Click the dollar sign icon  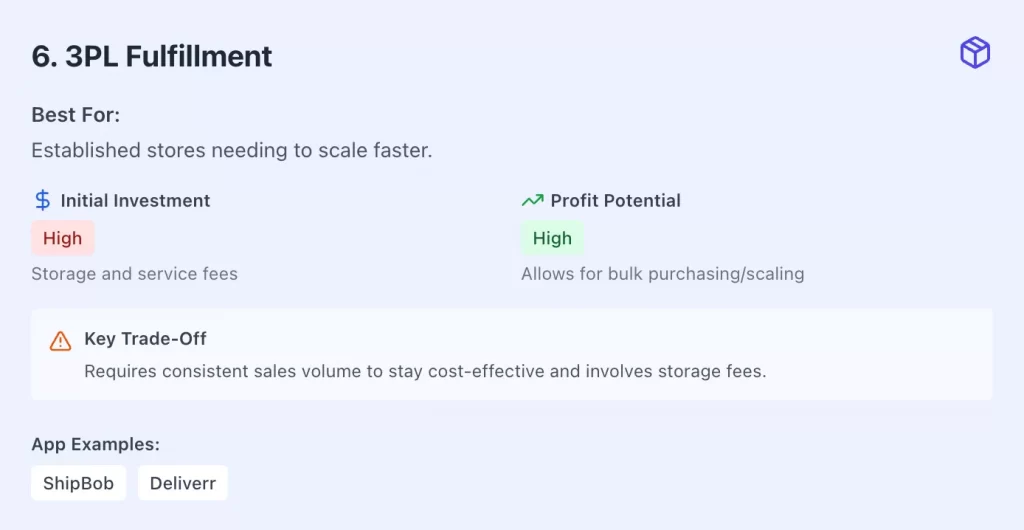point(42,200)
